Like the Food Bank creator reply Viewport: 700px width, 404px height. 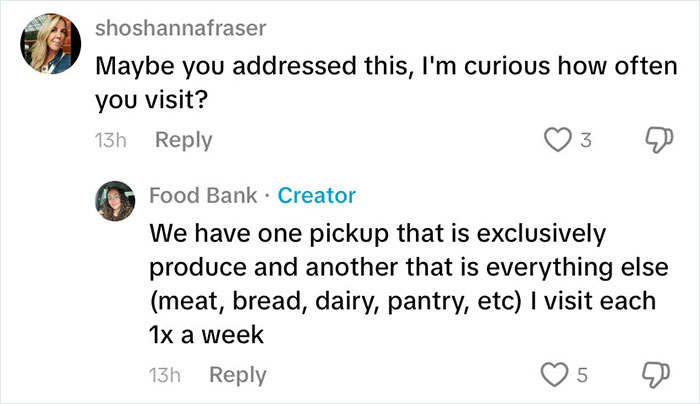tap(554, 375)
